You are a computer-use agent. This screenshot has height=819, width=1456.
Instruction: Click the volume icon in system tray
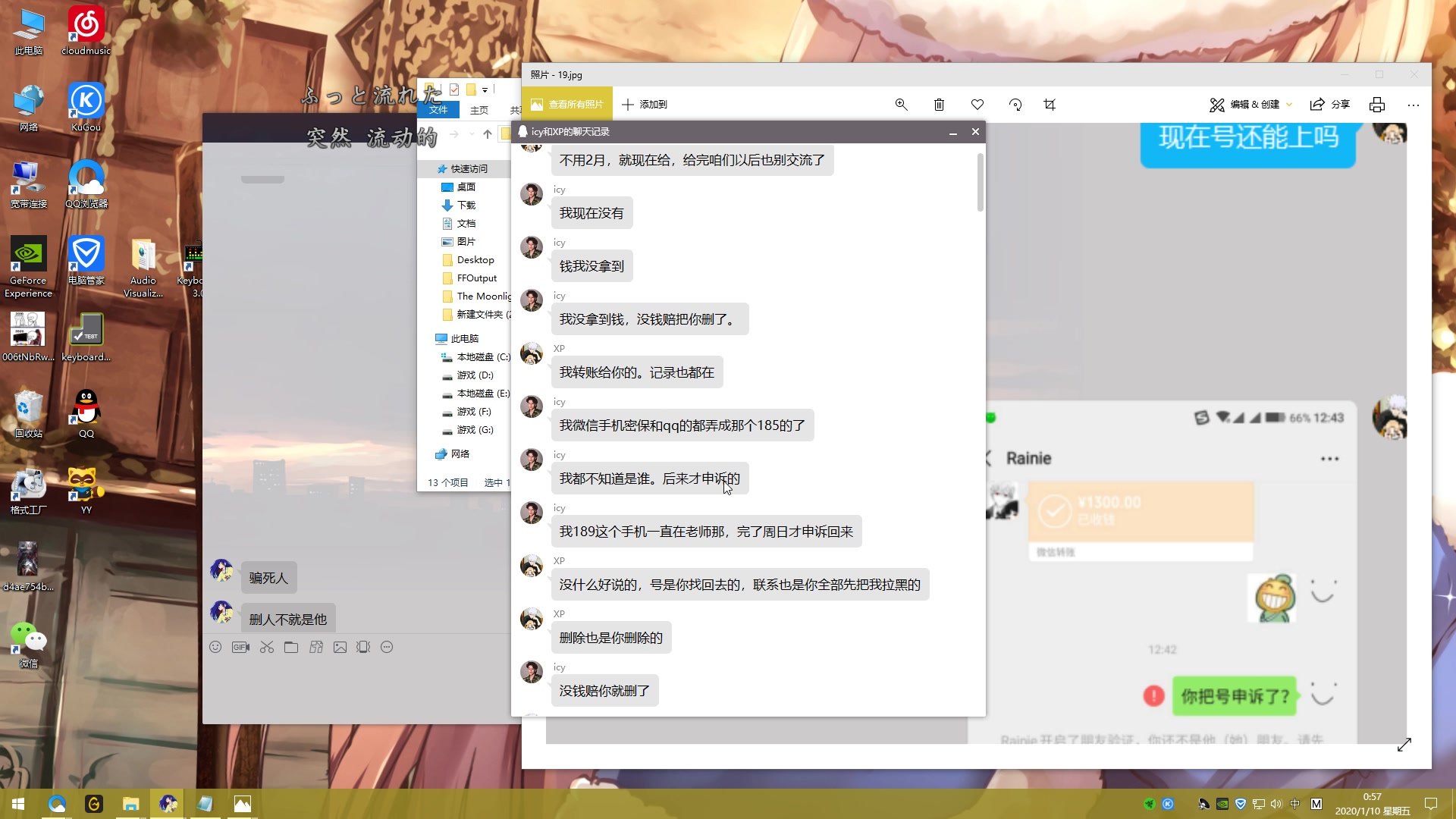(x=1276, y=804)
